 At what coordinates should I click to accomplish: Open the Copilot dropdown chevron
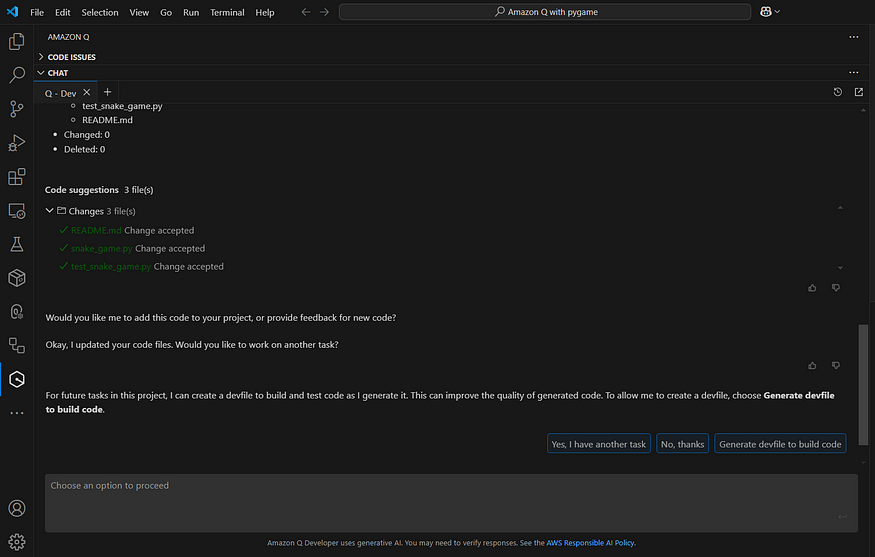pos(777,12)
